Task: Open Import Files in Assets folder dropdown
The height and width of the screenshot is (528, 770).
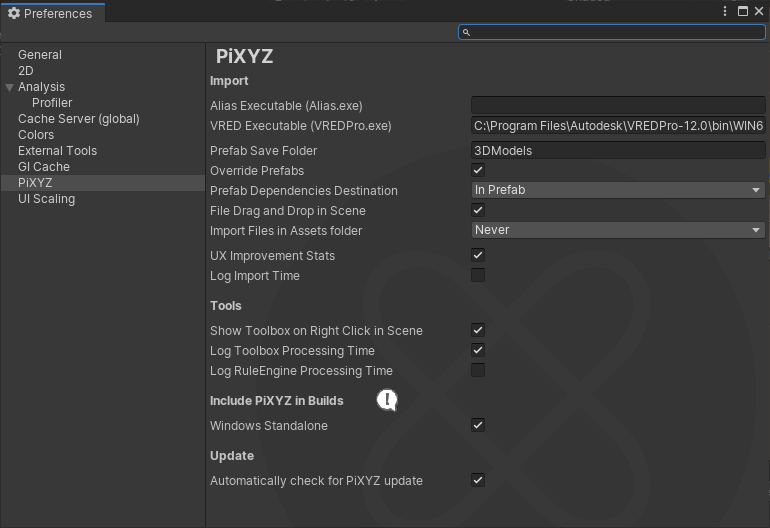Action: point(618,230)
